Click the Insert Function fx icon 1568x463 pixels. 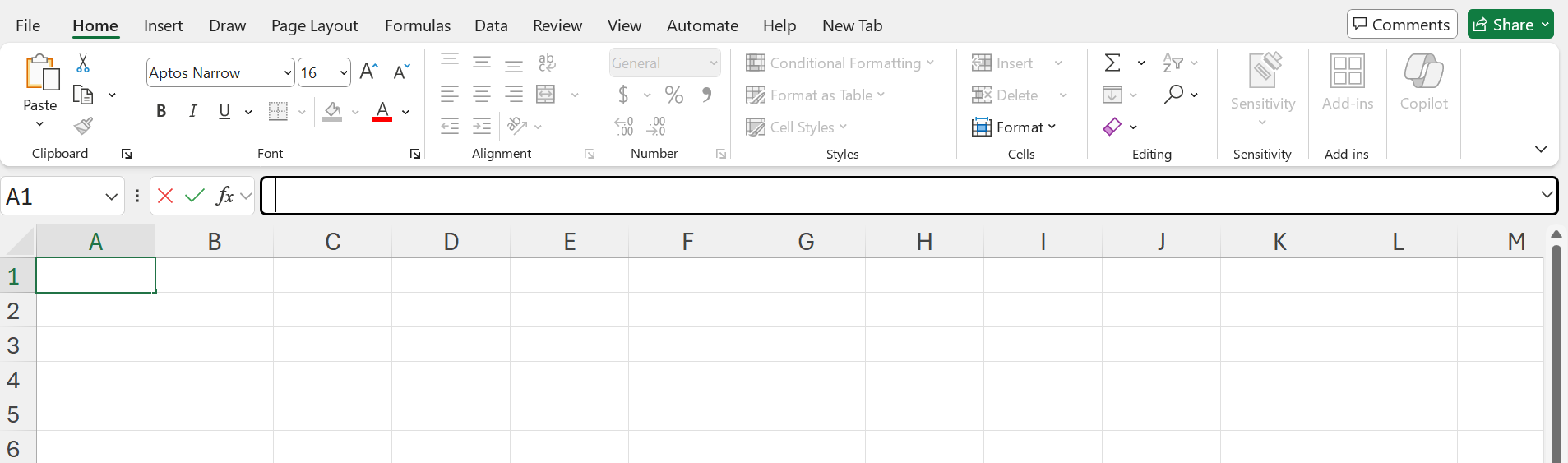pyautogui.click(x=224, y=196)
